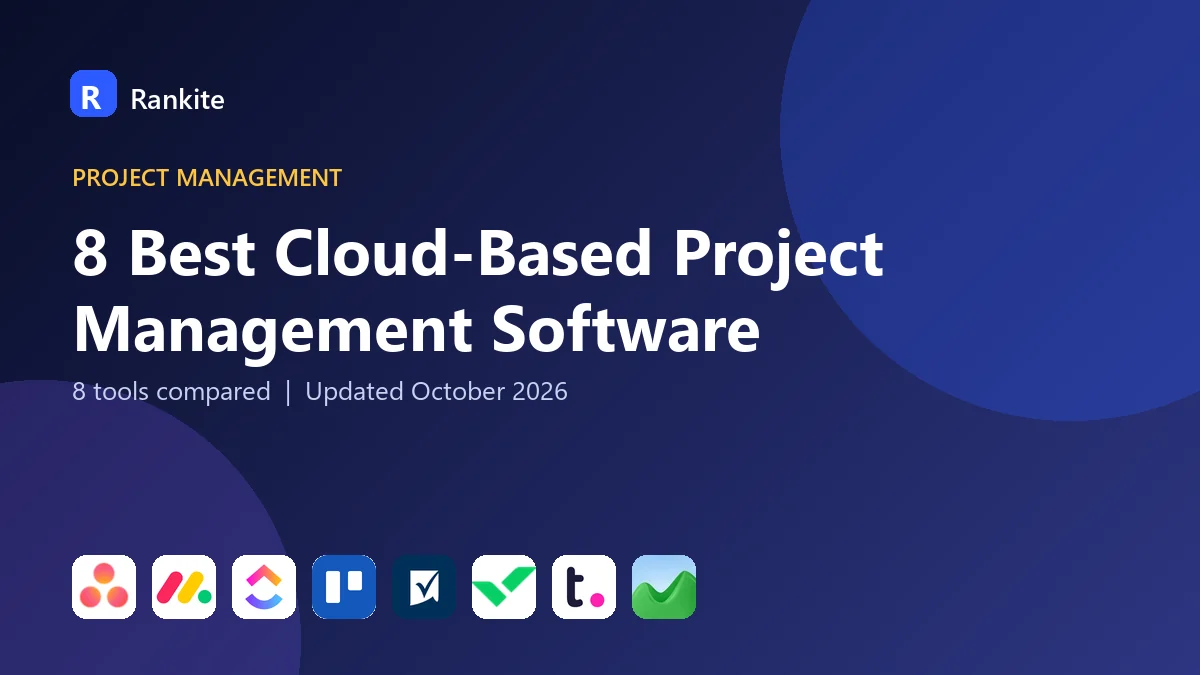
Task: Click the Asana three-dot logo icon
Action: pyautogui.click(x=104, y=587)
